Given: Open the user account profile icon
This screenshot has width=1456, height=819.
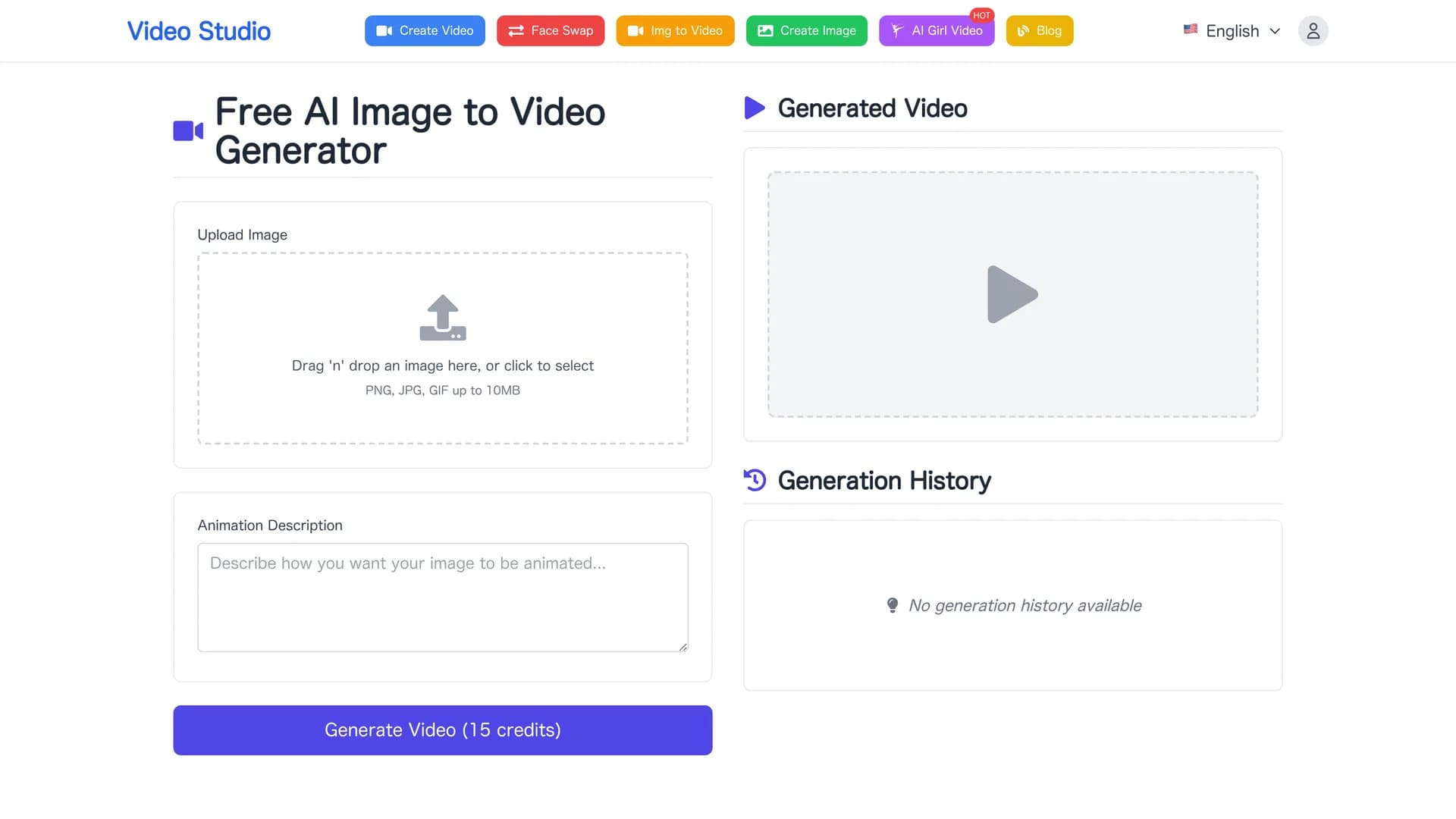Looking at the screenshot, I should [x=1313, y=31].
